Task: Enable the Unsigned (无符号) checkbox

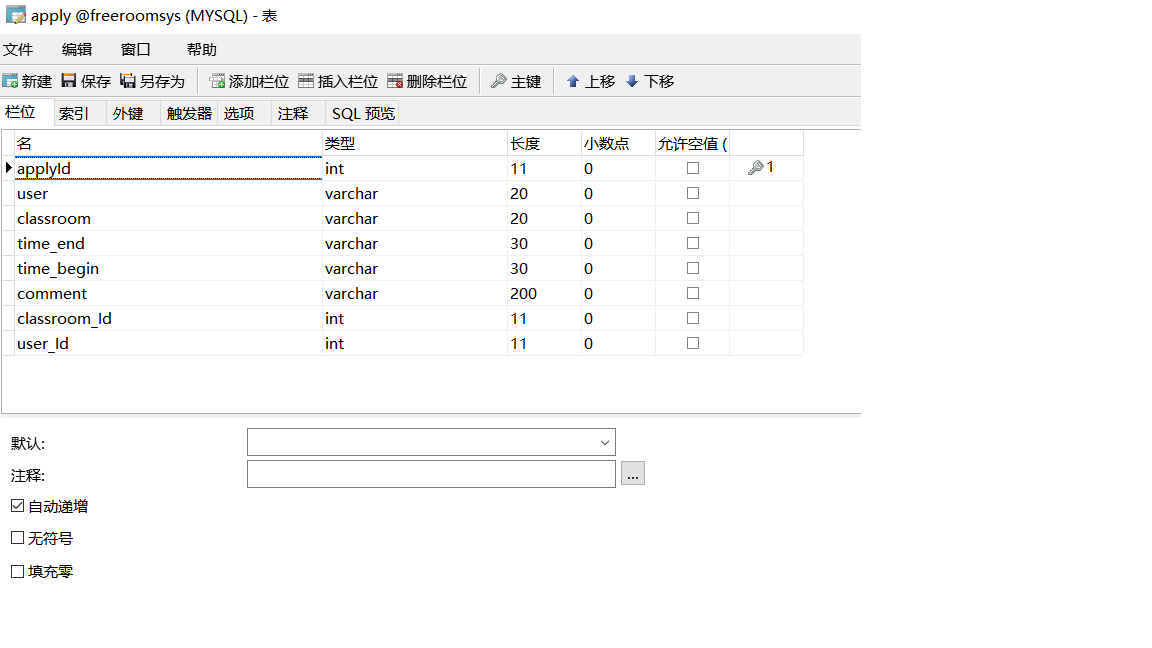Action: (x=18, y=538)
